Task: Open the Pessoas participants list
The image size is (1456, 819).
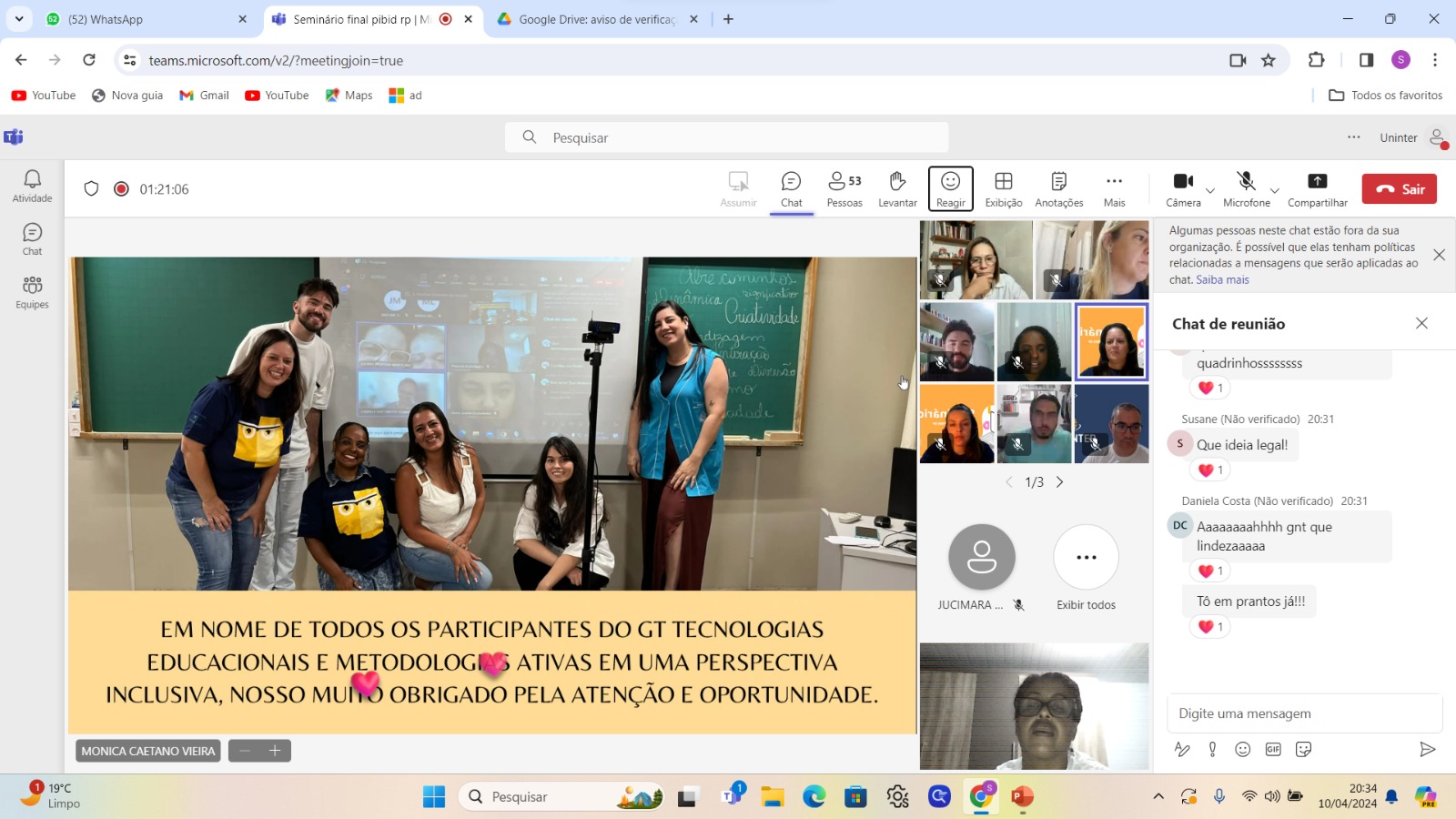Action: point(844,188)
